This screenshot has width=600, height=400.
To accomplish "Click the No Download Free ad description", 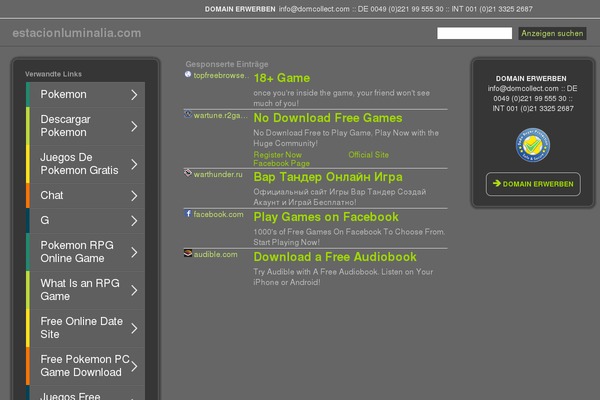I will (x=346, y=138).
